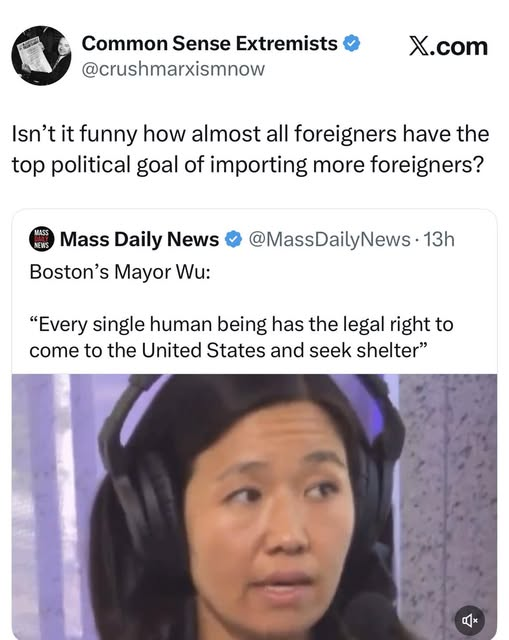Unmute the video with the speaker icon
This screenshot has height=640, width=509.
470,620
